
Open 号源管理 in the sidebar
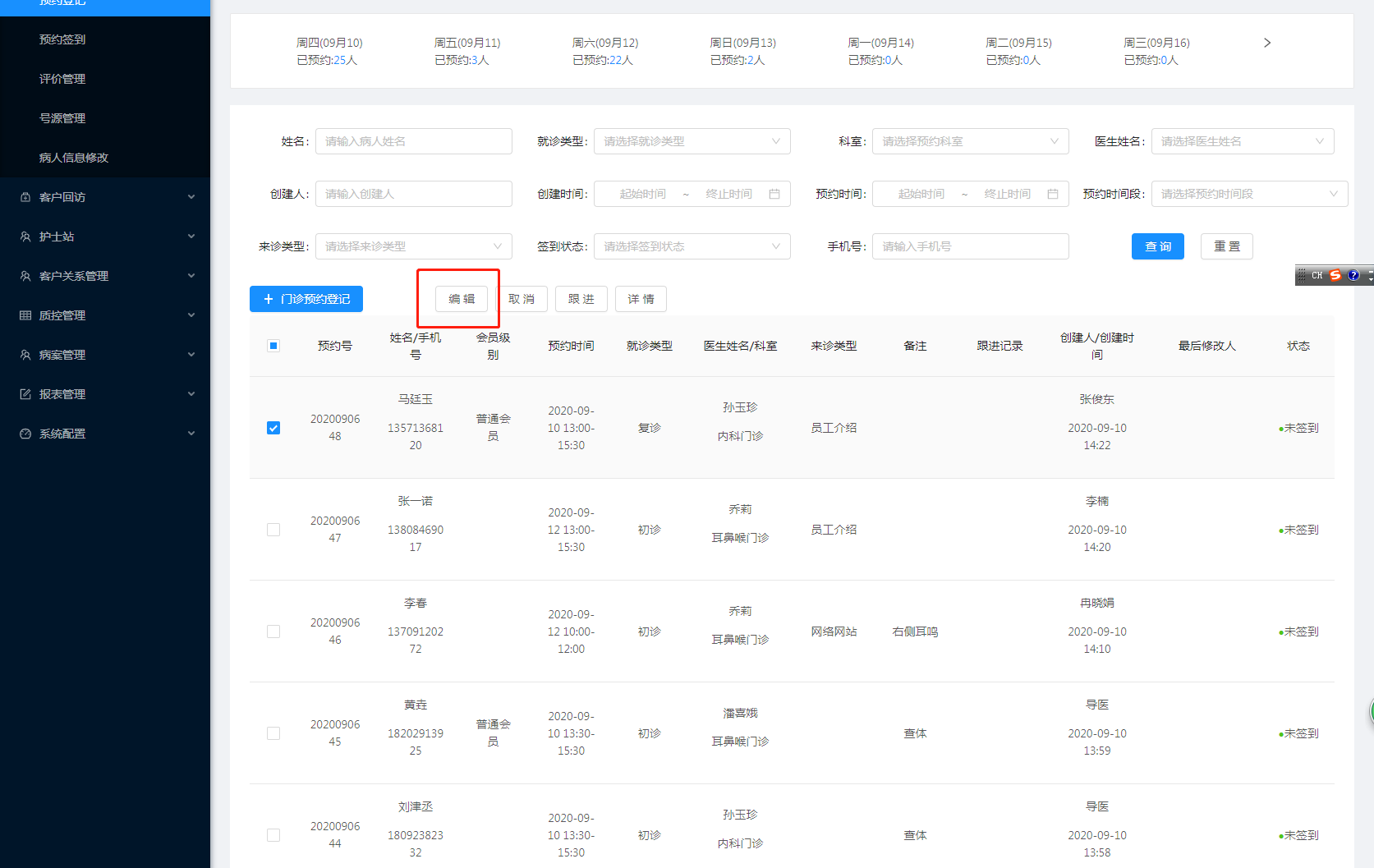(62, 118)
